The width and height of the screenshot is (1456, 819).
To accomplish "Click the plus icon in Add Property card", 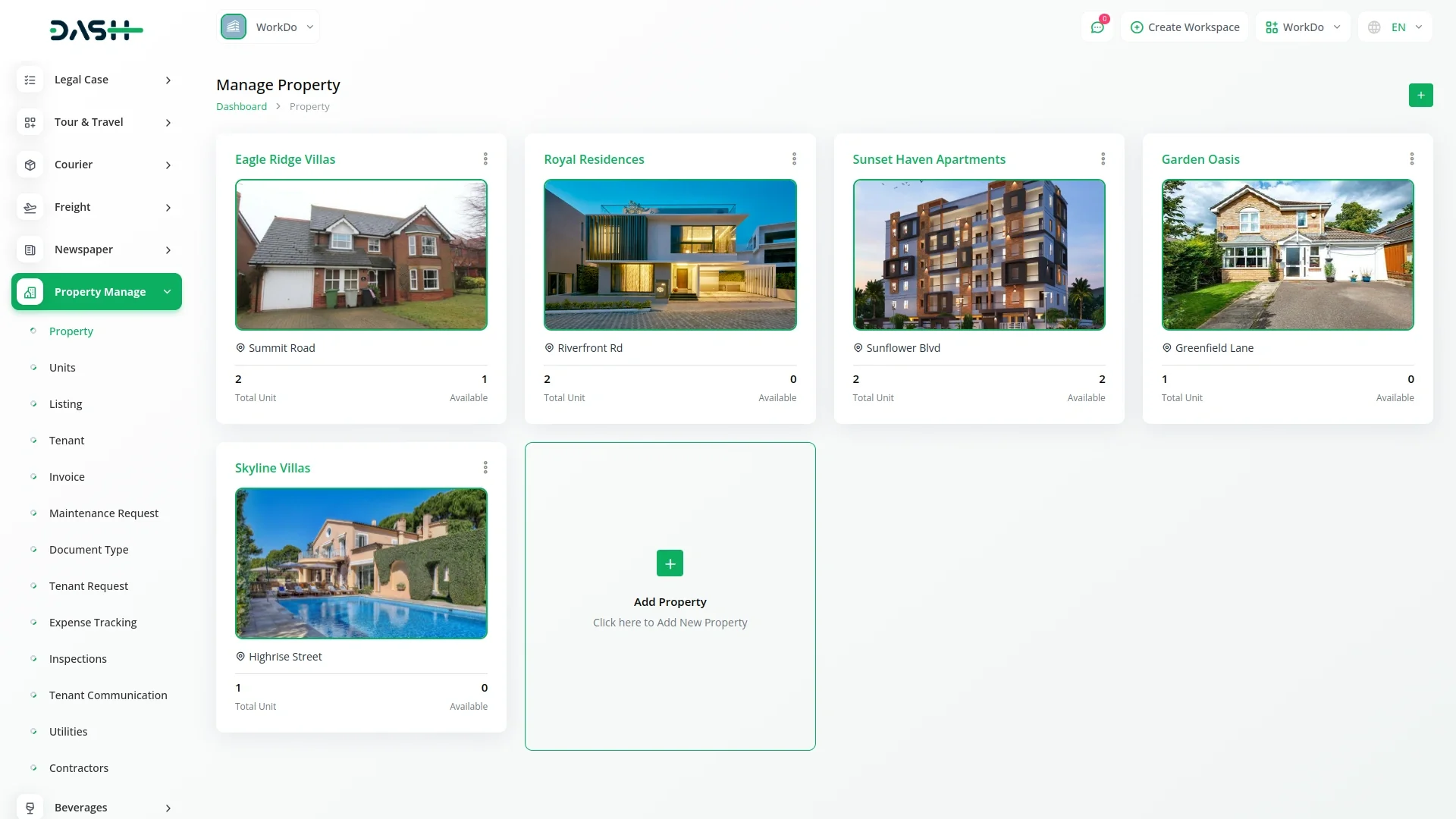I will [670, 563].
